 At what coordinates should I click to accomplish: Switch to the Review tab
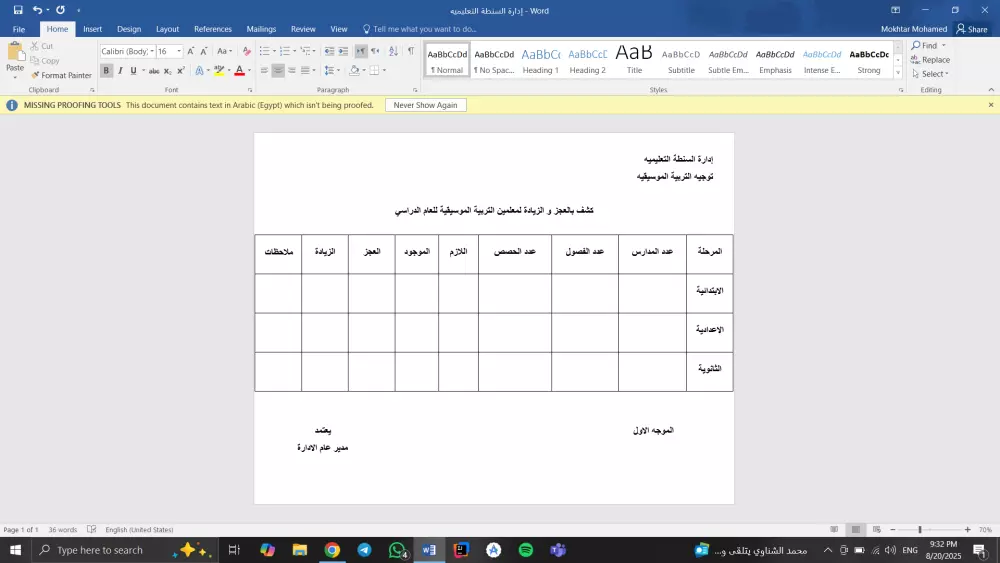click(303, 29)
